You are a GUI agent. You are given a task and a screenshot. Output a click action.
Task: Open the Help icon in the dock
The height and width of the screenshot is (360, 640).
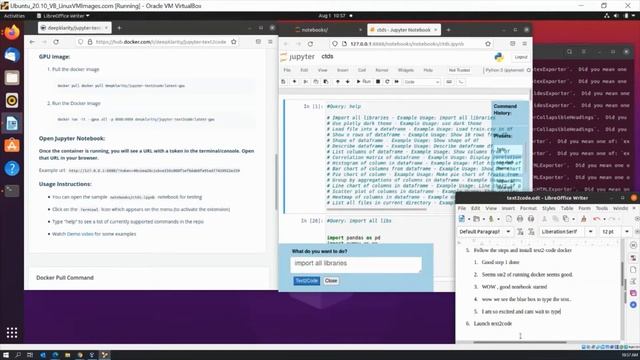[12, 168]
